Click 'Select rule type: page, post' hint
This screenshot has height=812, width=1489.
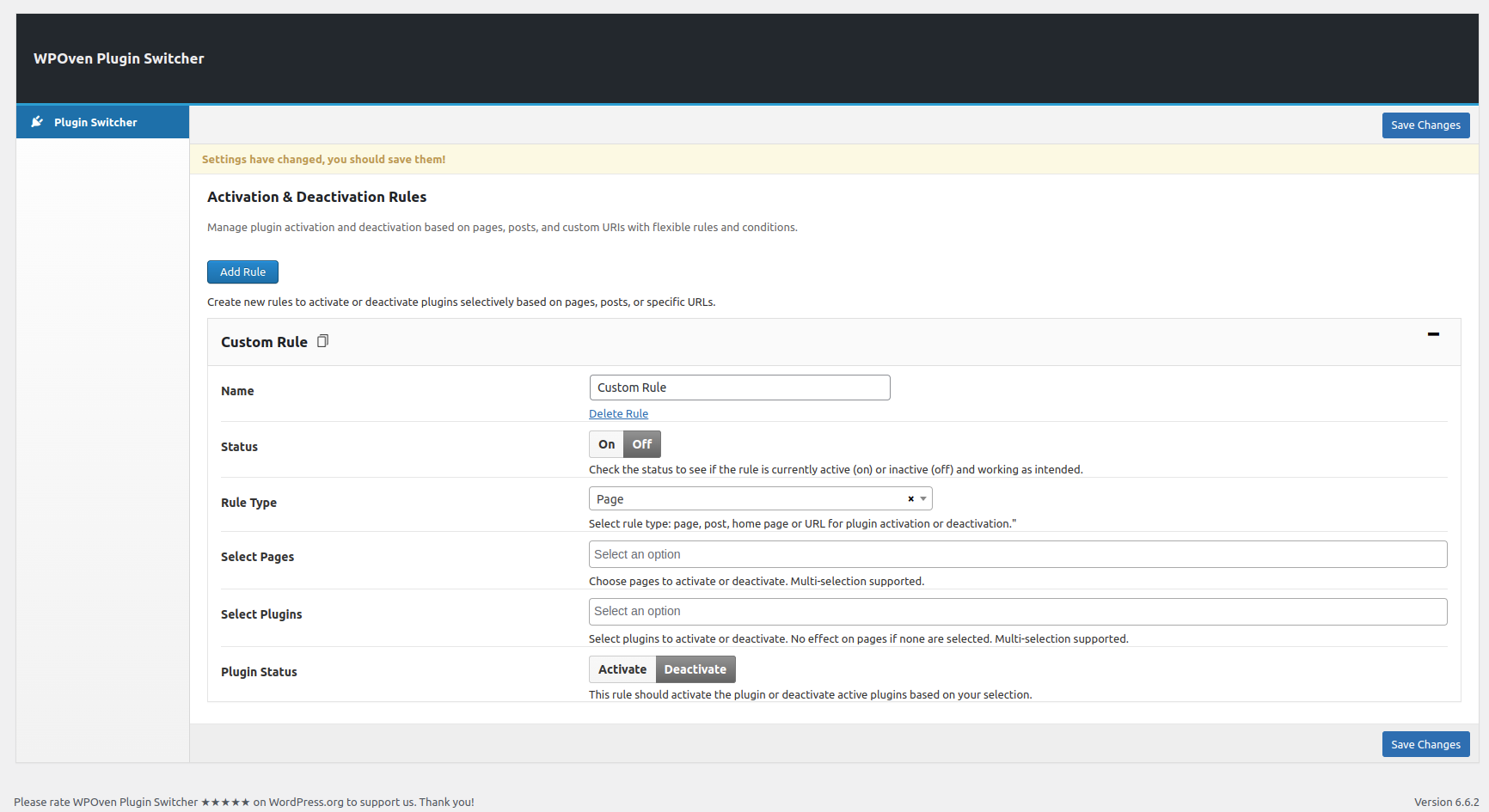802,524
